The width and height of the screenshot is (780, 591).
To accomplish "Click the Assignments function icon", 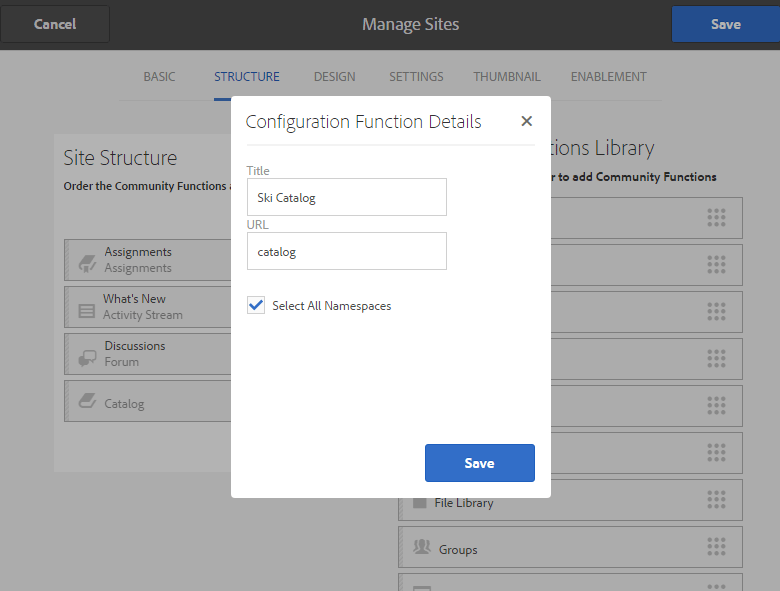I will point(87,260).
